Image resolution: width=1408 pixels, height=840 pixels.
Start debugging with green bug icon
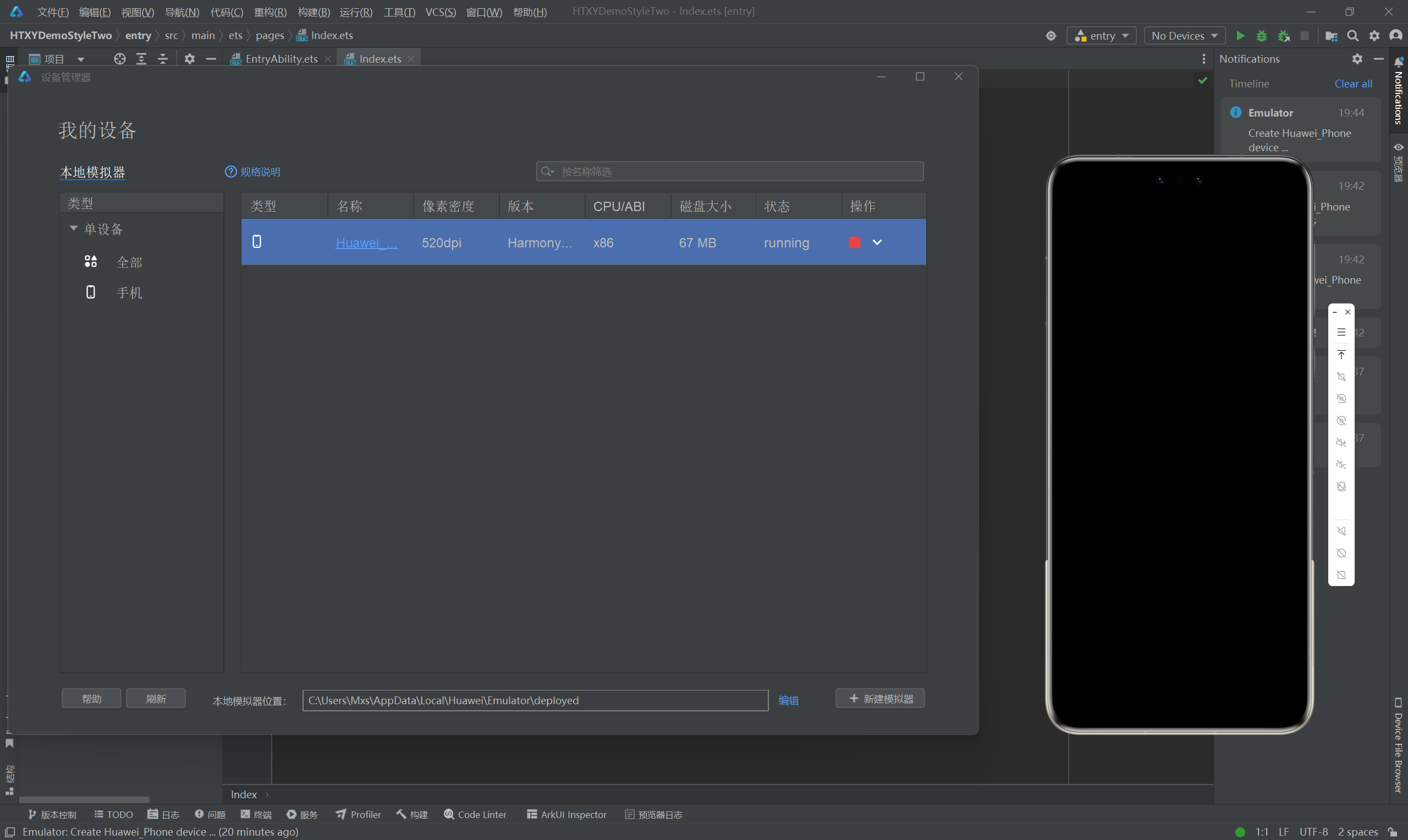coord(1261,36)
